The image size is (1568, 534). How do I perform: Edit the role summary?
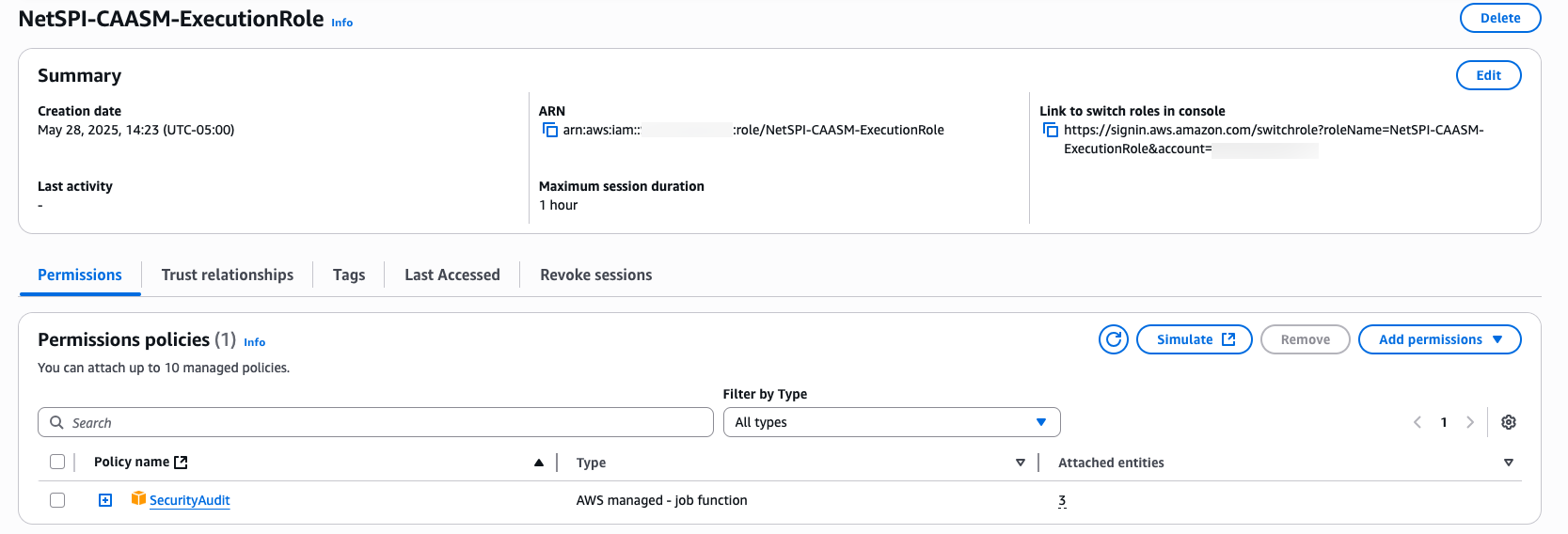[x=1489, y=75]
